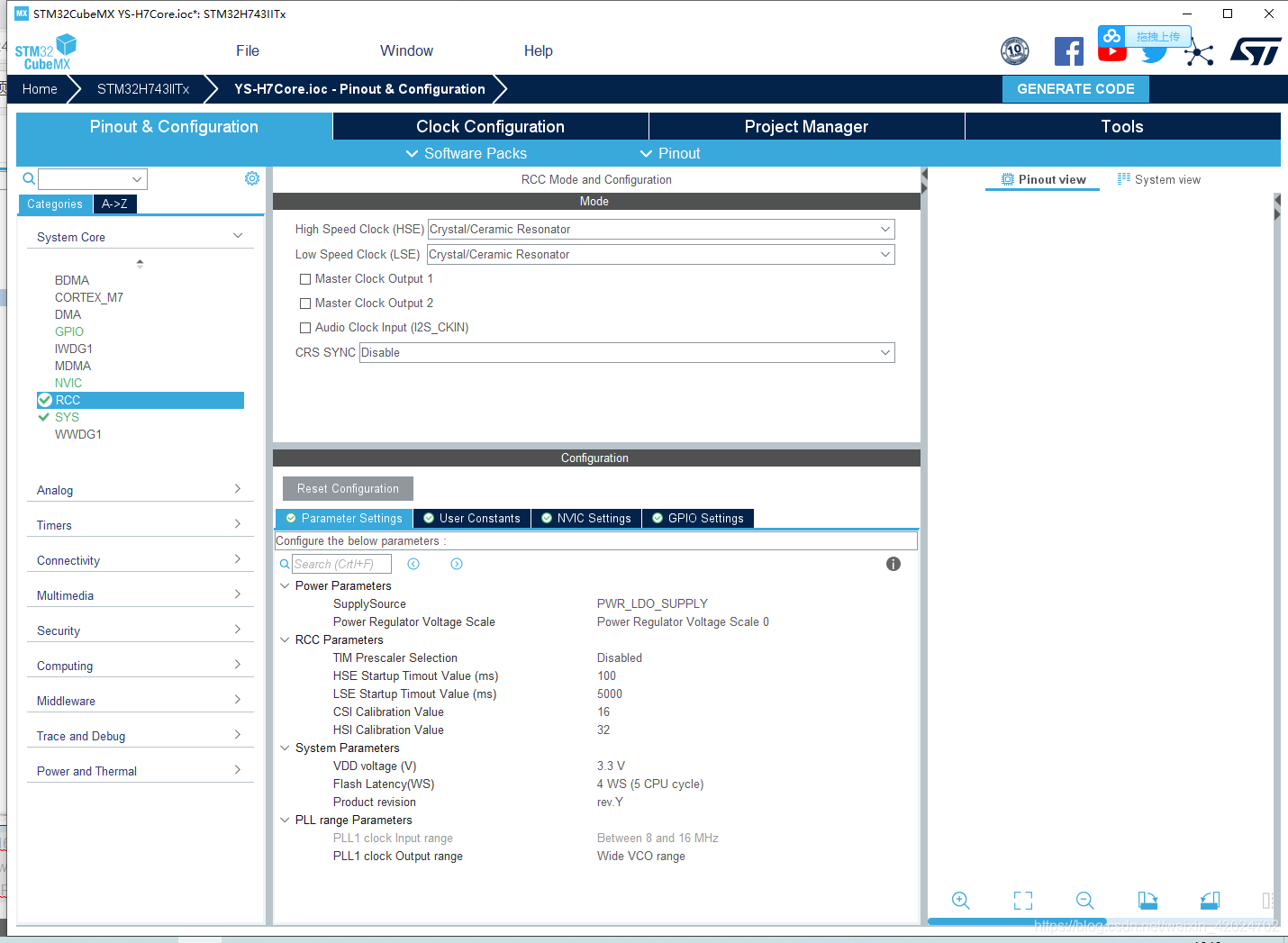Open the NVIC Settings tab

point(586,518)
